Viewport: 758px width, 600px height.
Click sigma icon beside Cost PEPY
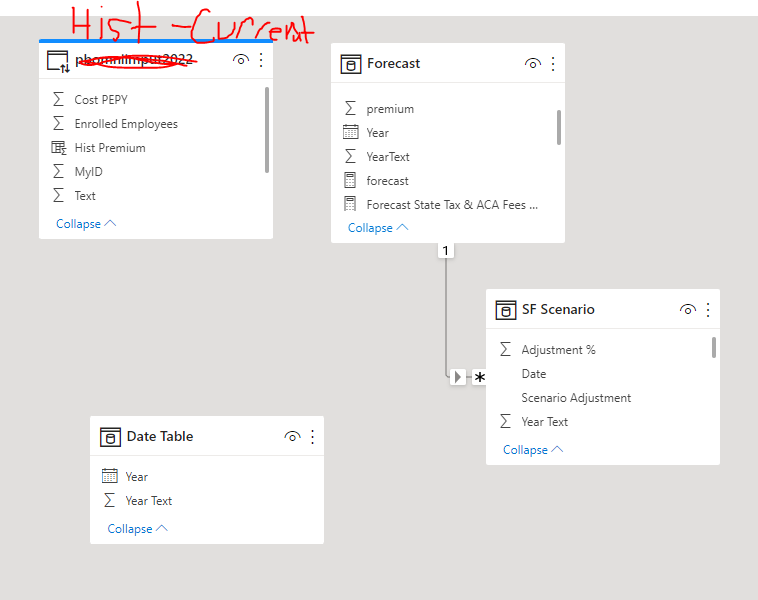58,99
